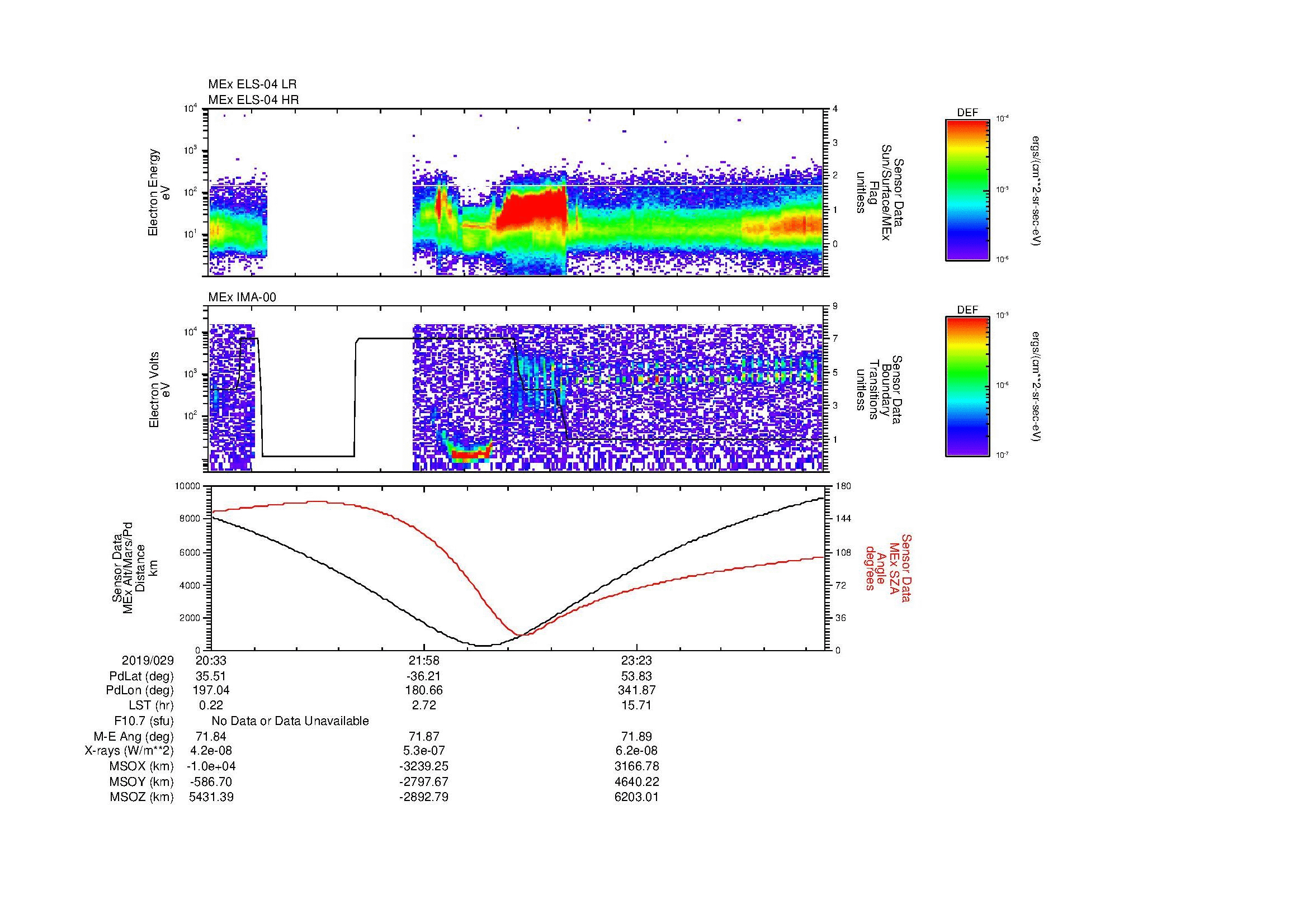1308x924 pixels.
Task: Click the altitude curve minimum point
Action: [x=483, y=646]
